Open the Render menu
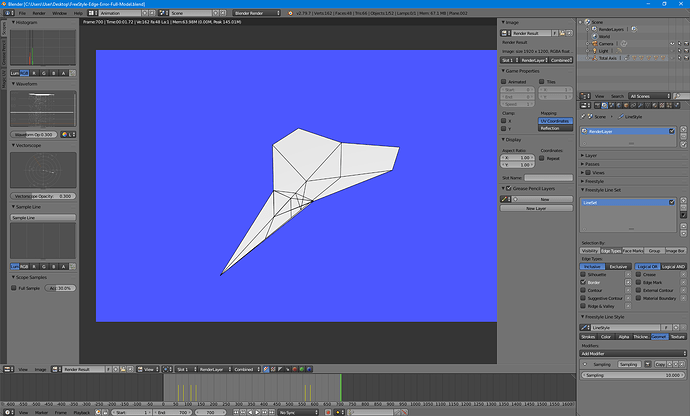Viewport: 690px width, 416px height. pos(39,13)
